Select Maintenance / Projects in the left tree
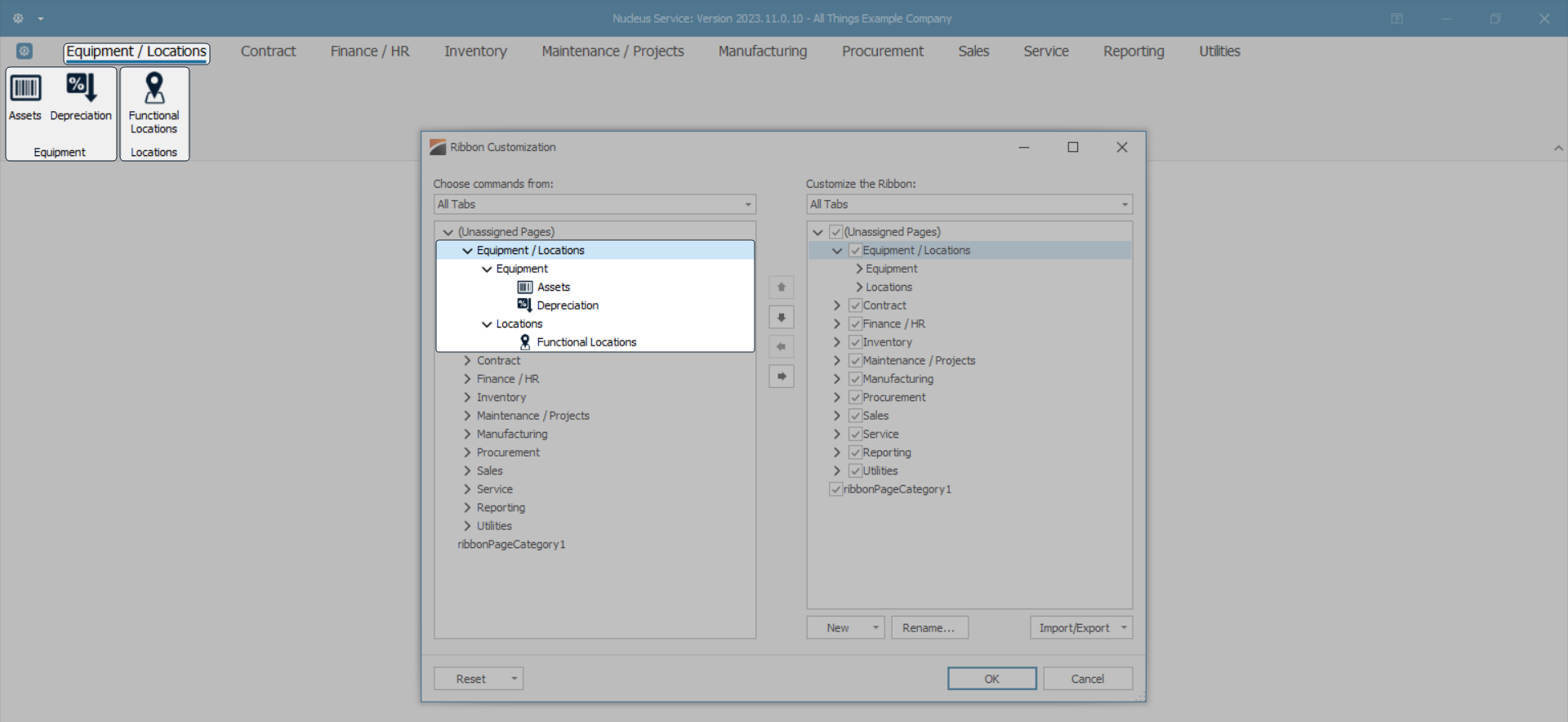 (x=533, y=416)
